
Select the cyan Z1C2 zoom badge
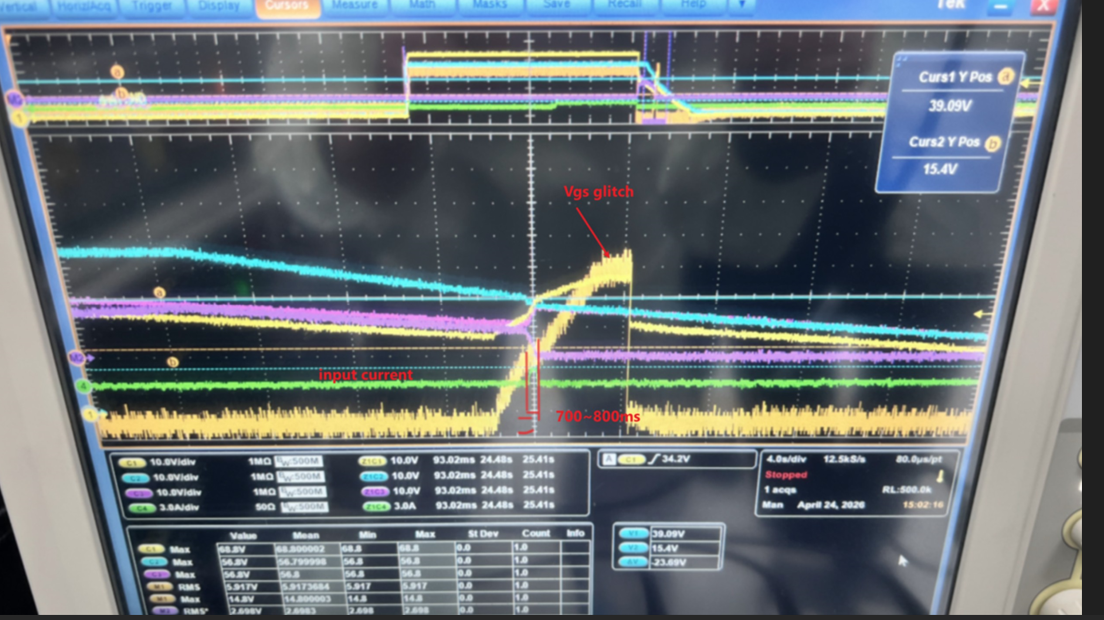pos(375,476)
